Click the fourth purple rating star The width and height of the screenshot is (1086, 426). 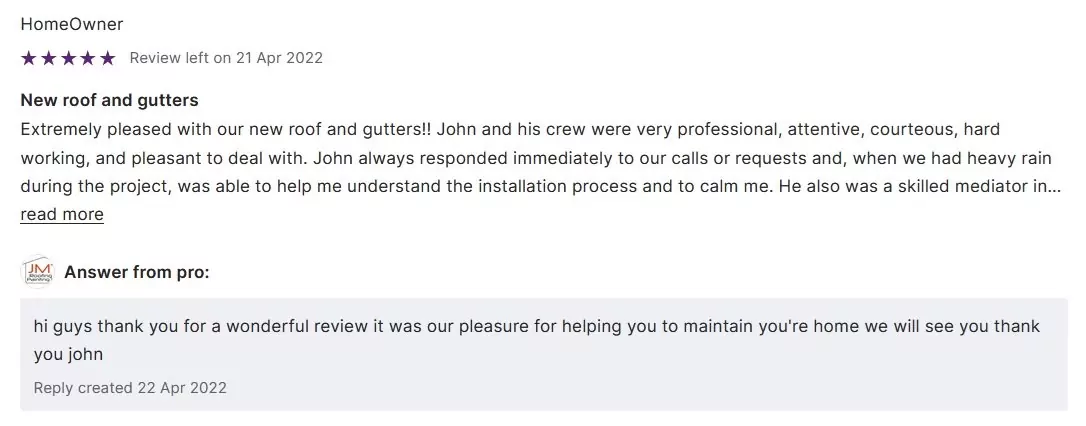tap(88, 58)
